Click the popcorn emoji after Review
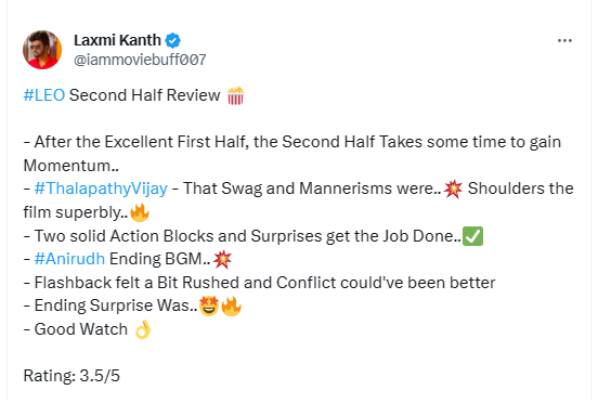 coord(235,97)
